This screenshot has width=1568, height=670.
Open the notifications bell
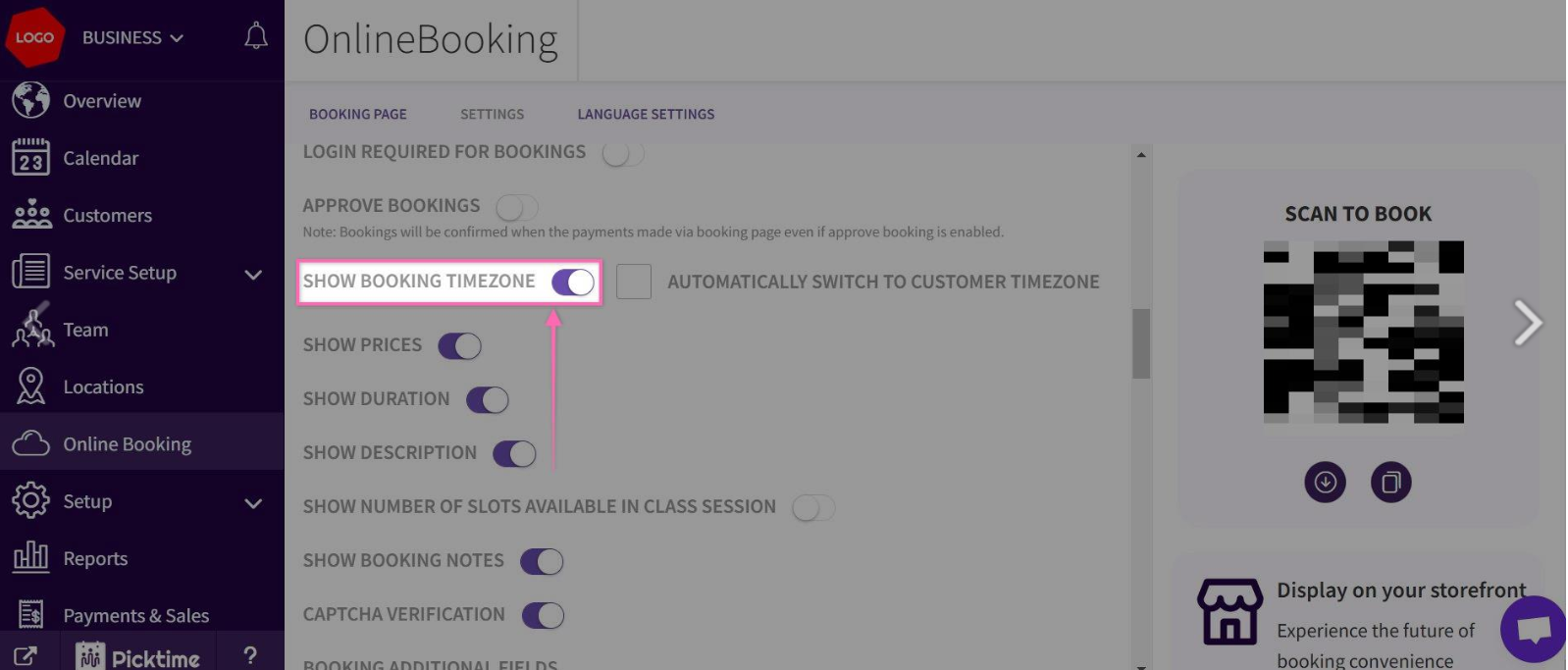pos(254,36)
